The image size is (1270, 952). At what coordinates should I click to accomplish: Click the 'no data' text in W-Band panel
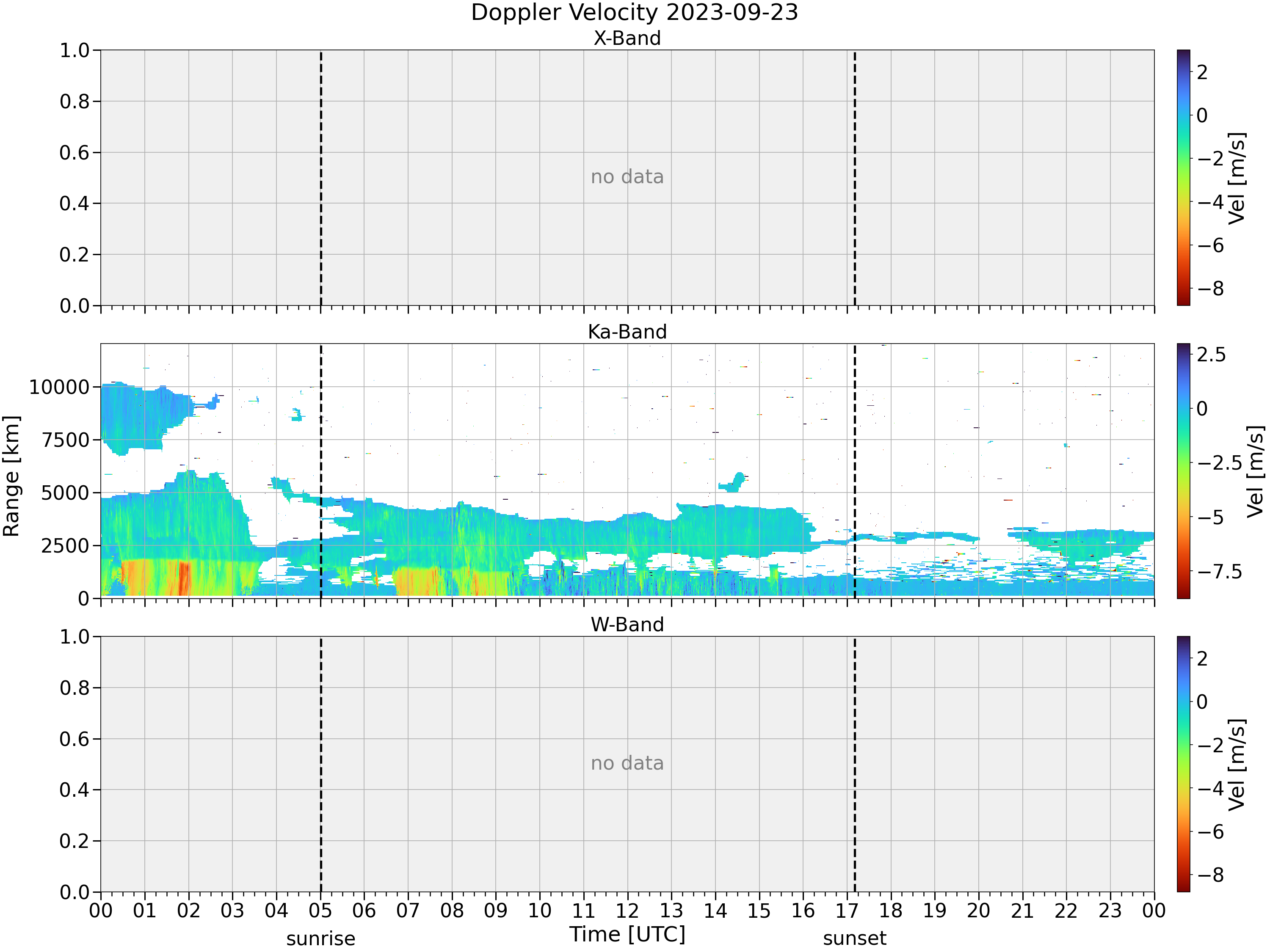[627, 763]
